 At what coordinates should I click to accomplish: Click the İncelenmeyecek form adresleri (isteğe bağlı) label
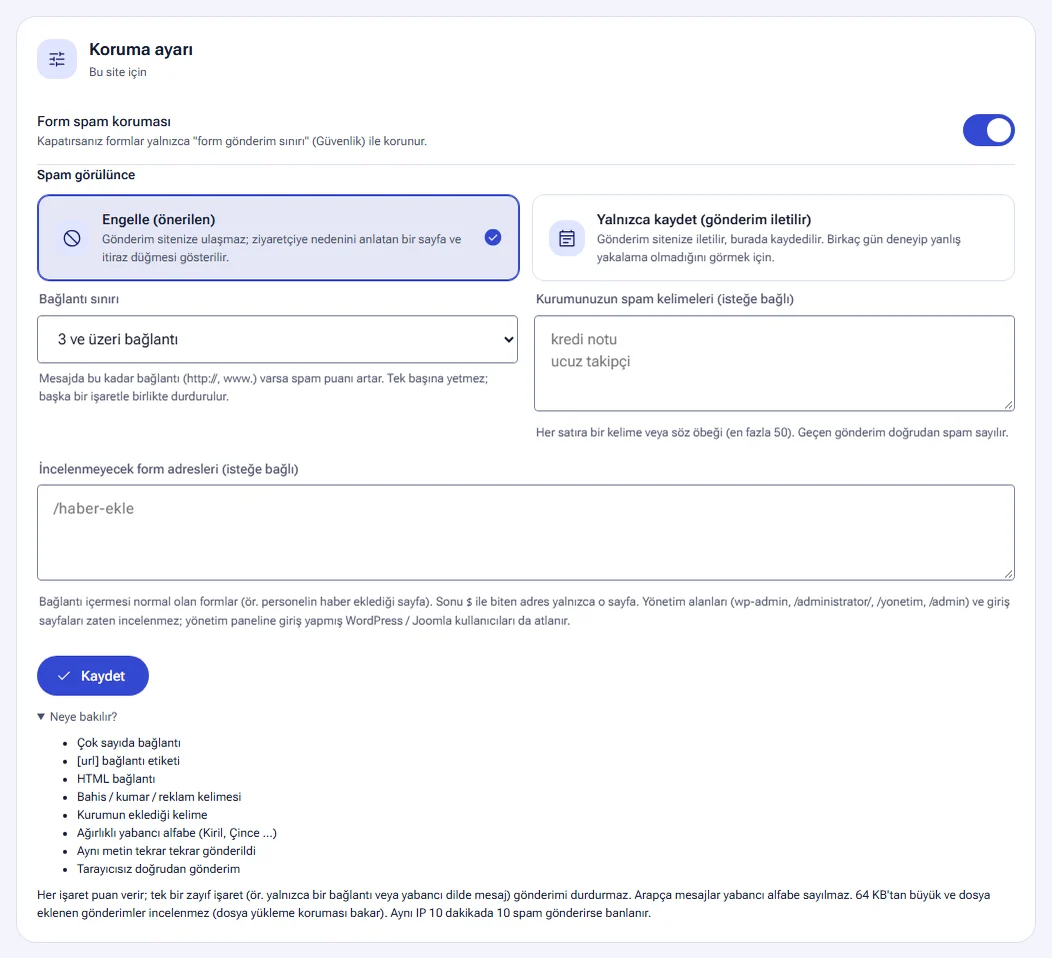[x=168, y=469]
